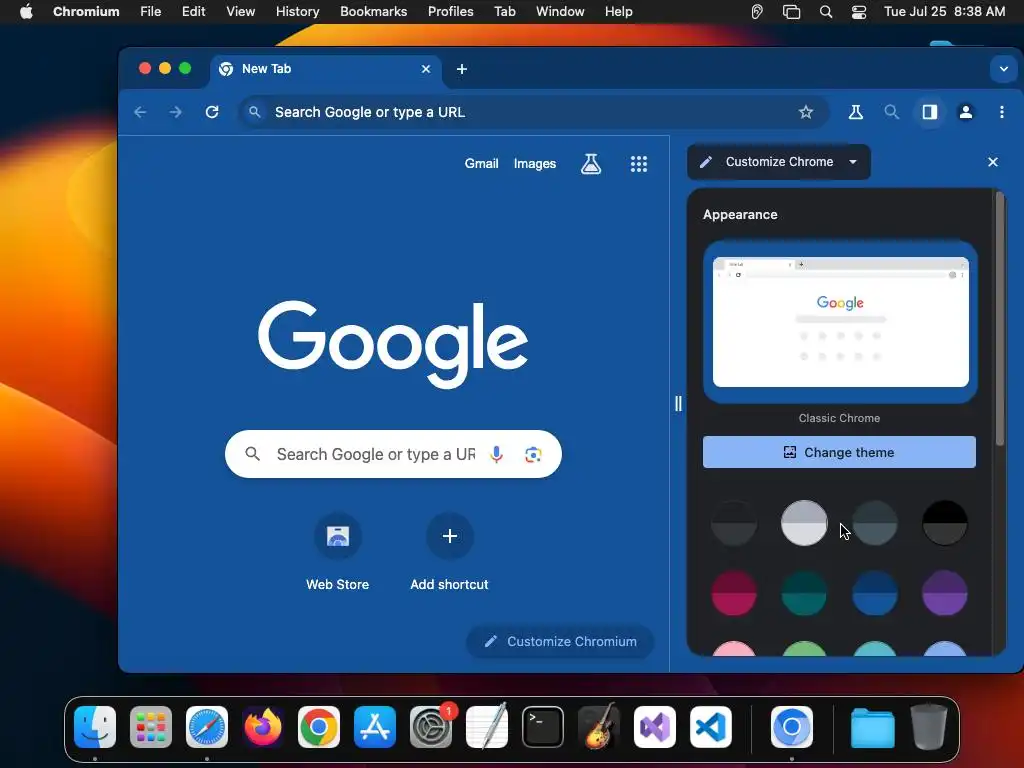
Task: Open the three-dot Chromium menu
Action: click(x=1002, y=112)
